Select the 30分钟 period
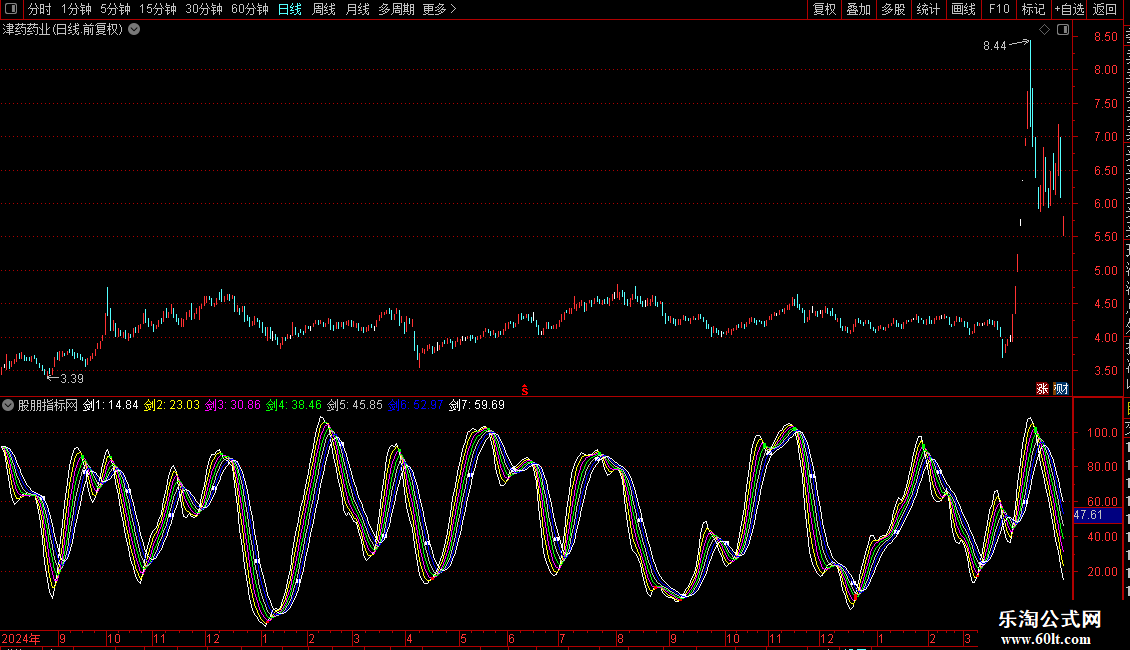This screenshot has height=650, width=1130. [x=204, y=9]
